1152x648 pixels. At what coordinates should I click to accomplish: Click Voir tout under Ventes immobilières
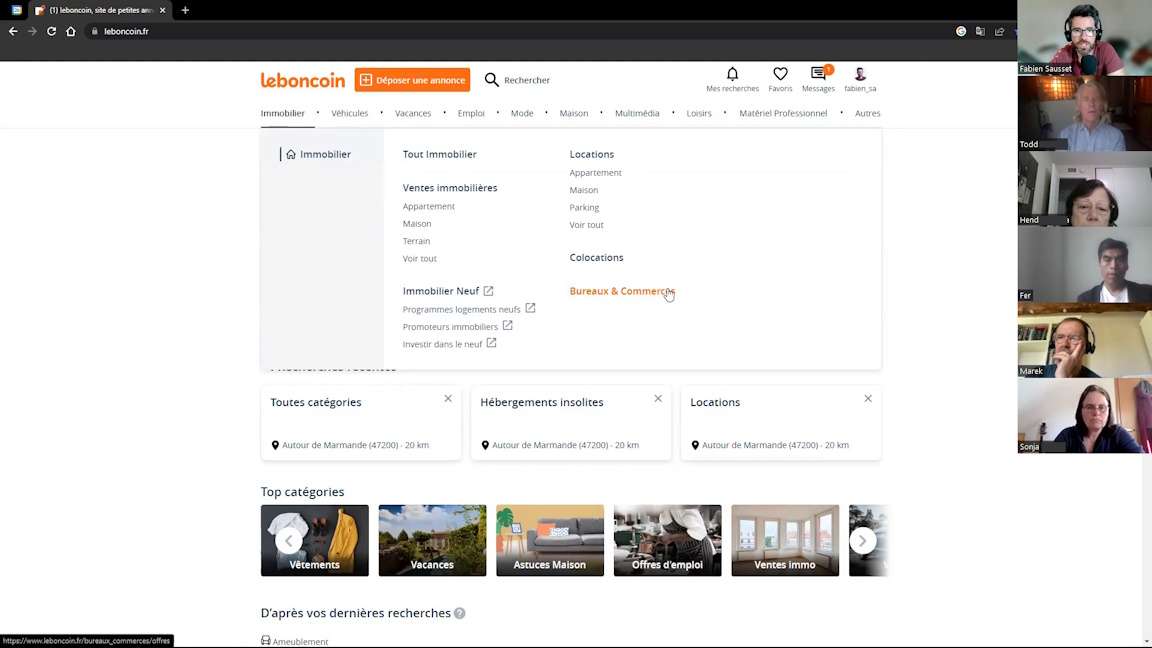click(420, 259)
